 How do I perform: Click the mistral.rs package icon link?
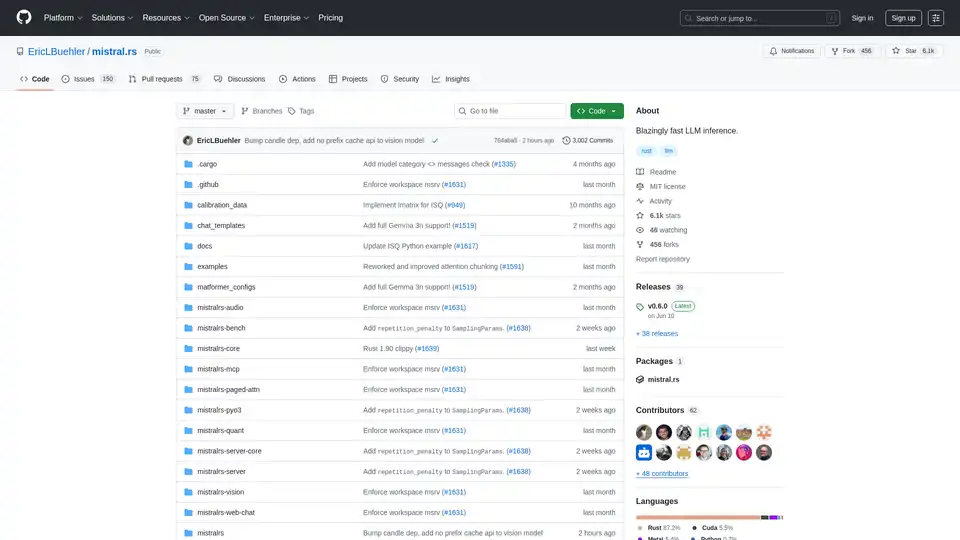pyautogui.click(x=640, y=380)
